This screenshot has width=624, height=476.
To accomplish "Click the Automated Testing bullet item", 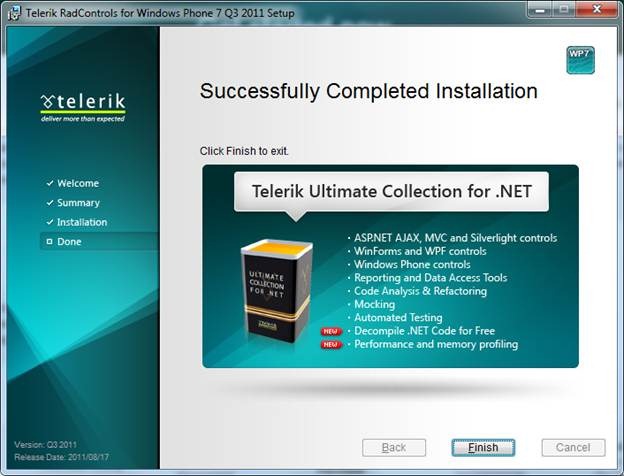I will 399,317.
